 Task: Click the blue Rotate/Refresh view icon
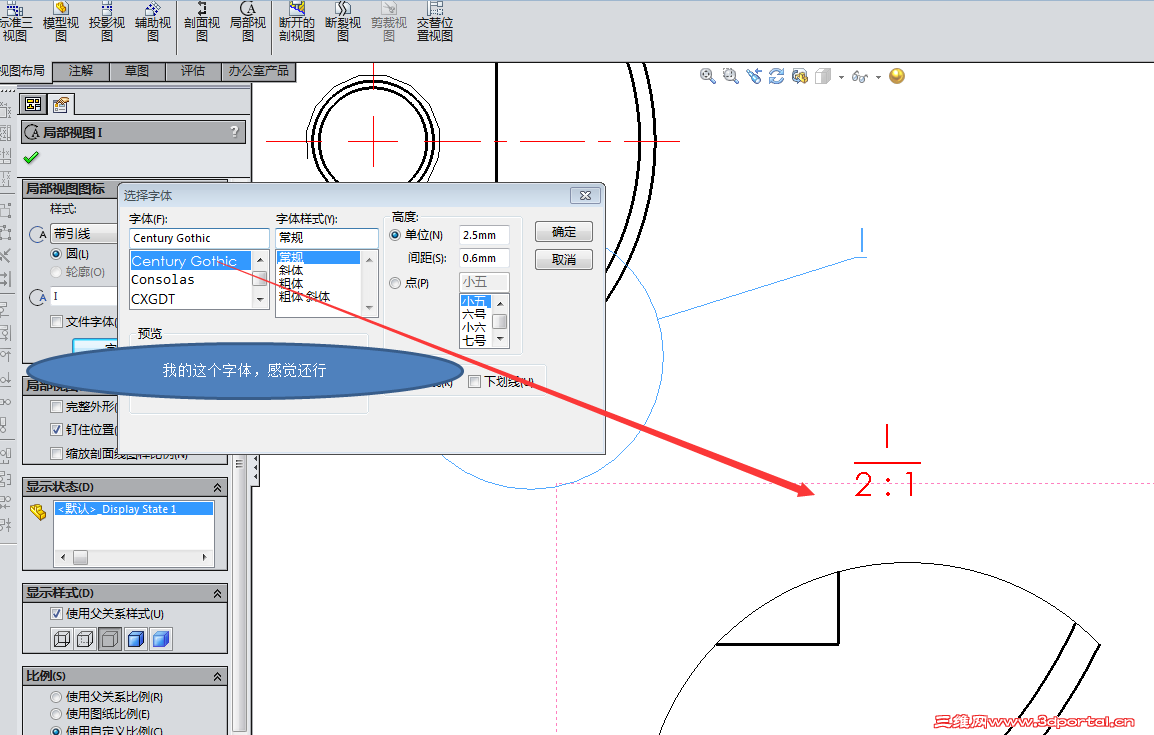coord(776,76)
